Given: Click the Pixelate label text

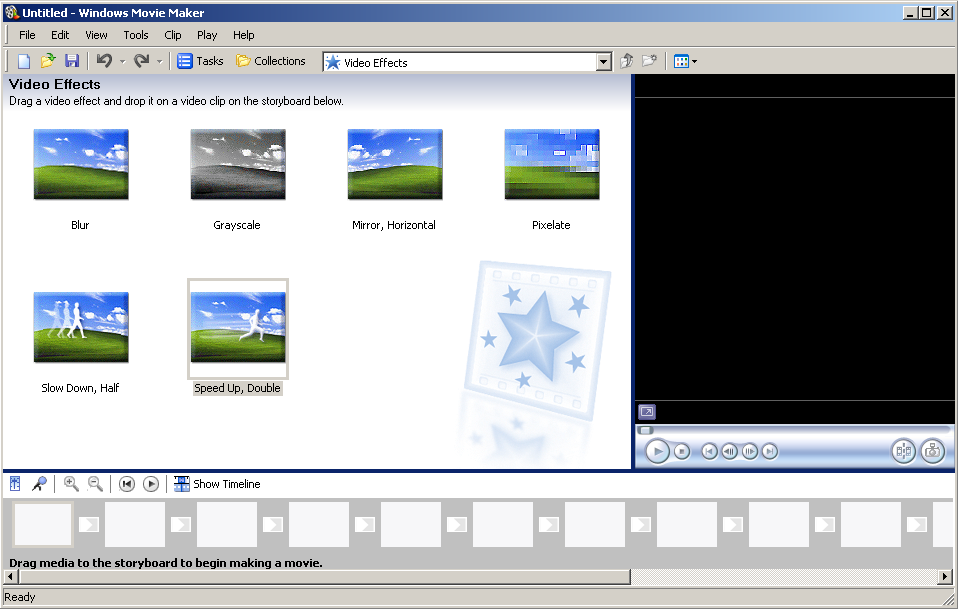Looking at the screenshot, I should pyautogui.click(x=551, y=225).
